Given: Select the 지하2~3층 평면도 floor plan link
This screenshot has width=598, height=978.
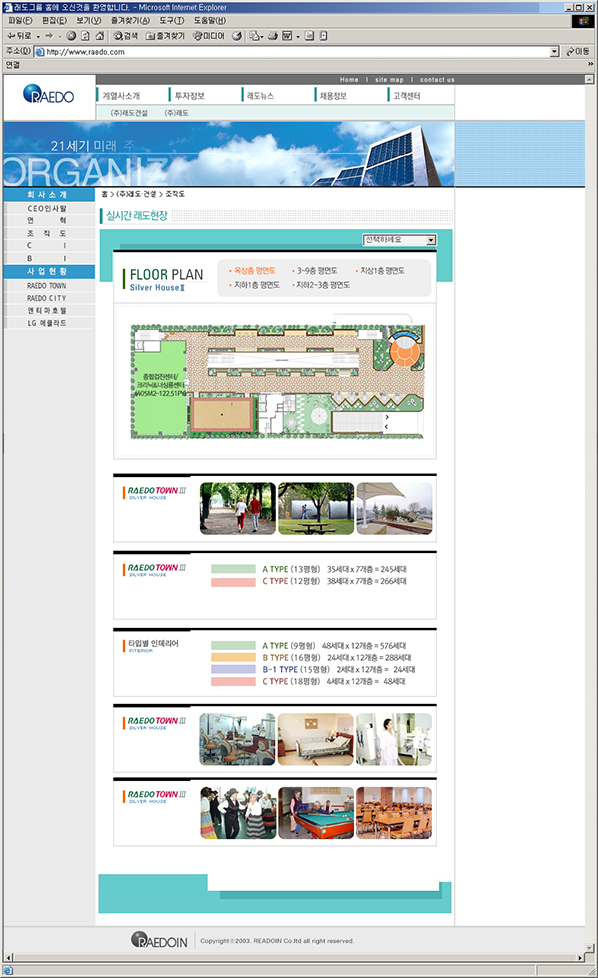Looking at the screenshot, I should click(x=323, y=285).
